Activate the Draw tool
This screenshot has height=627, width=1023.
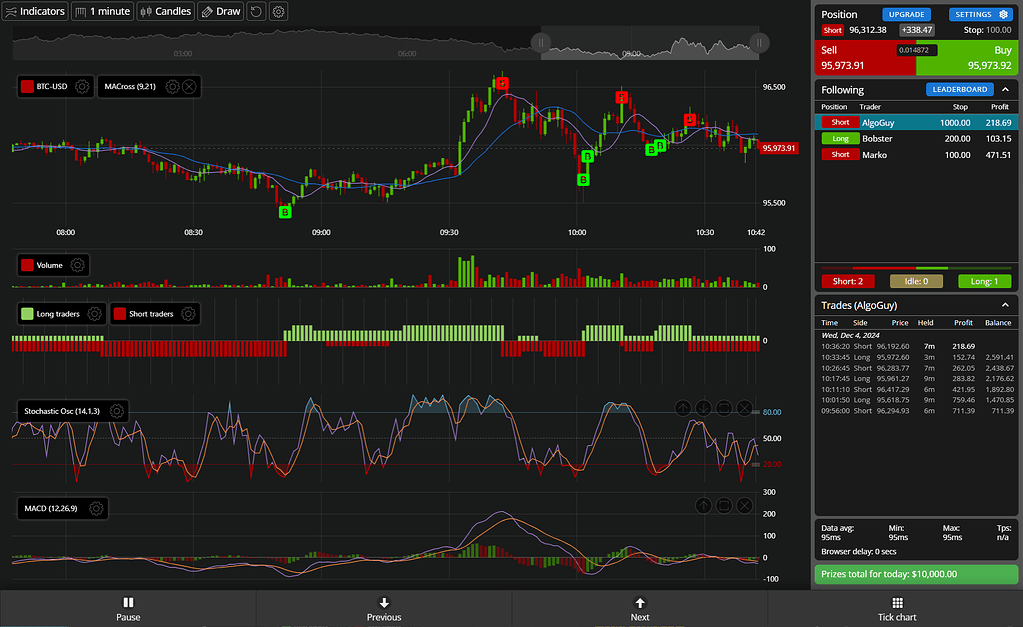(x=219, y=11)
